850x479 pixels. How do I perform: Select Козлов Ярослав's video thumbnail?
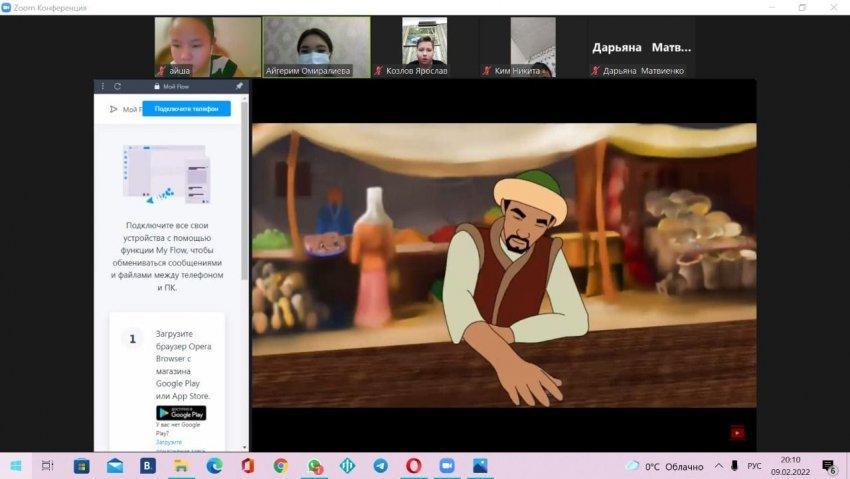tap(424, 47)
